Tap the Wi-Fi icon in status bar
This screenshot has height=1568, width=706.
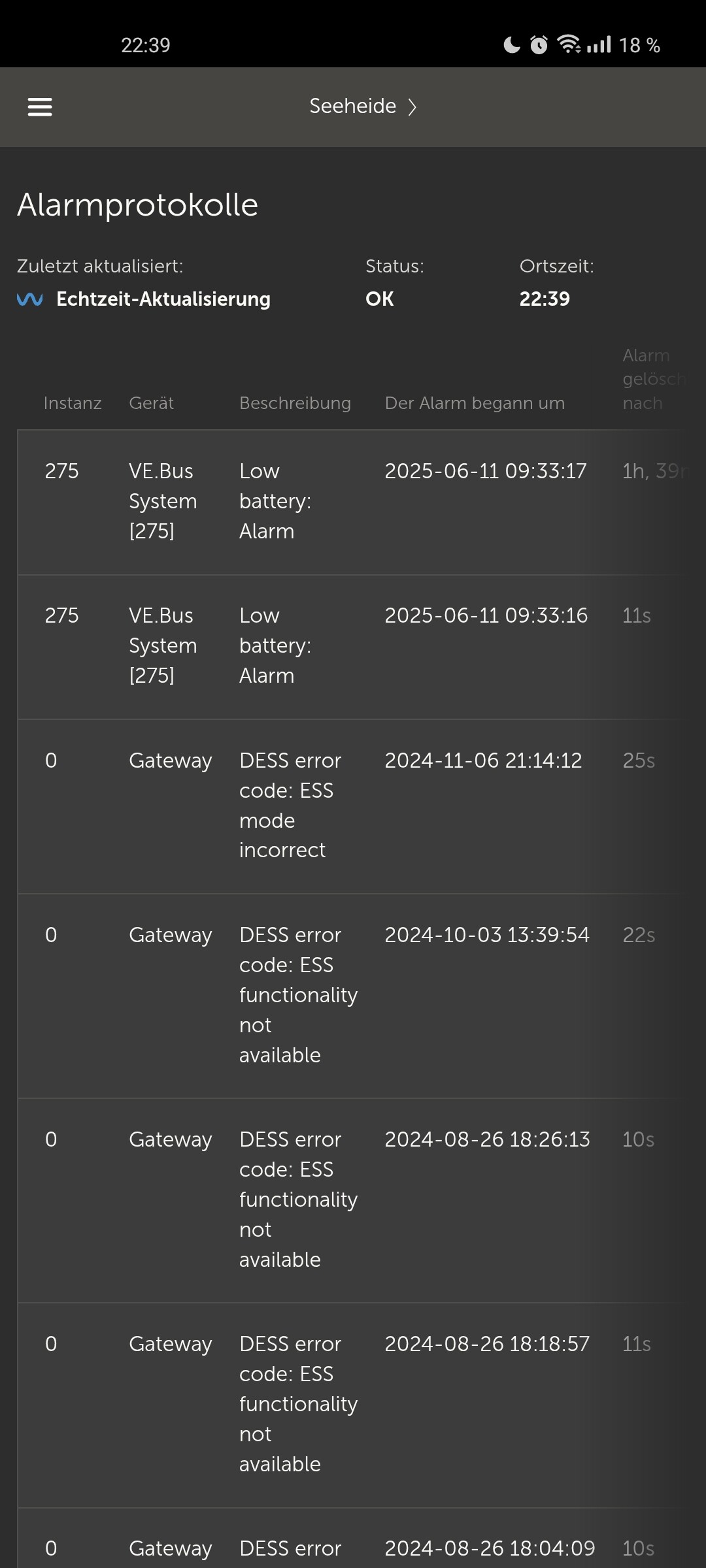point(568,44)
